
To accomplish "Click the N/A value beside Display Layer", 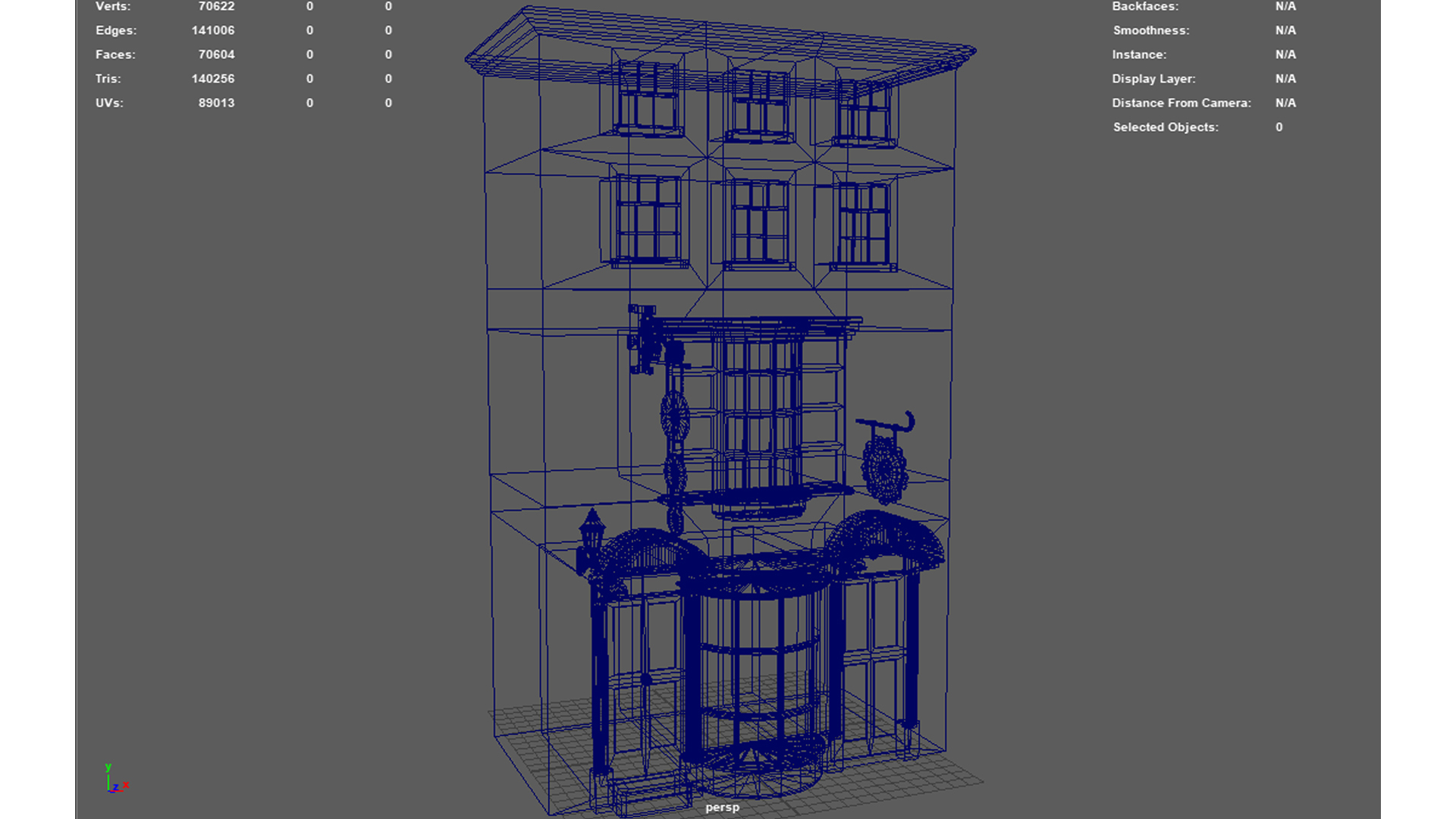I will click(1285, 79).
